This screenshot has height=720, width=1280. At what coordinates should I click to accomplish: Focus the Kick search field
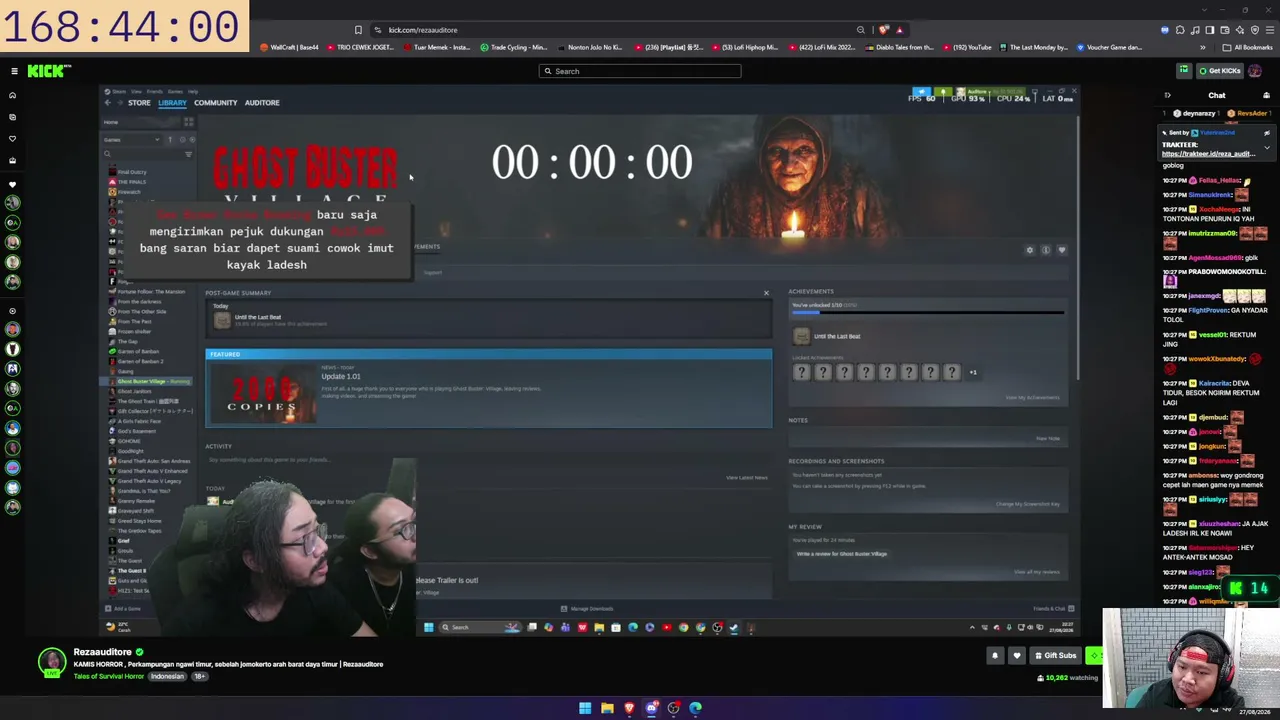pos(640,71)
